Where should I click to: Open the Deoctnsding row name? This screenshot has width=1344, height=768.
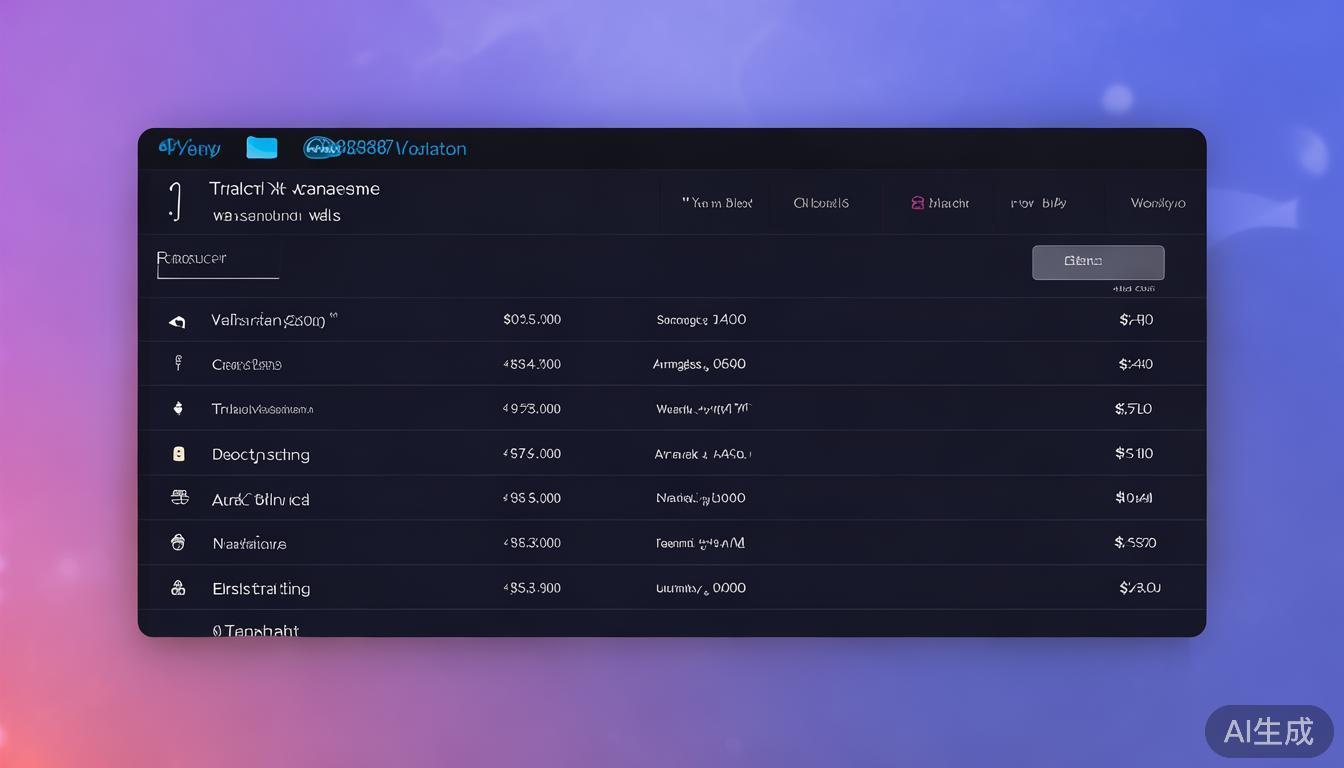click(260, 454)
